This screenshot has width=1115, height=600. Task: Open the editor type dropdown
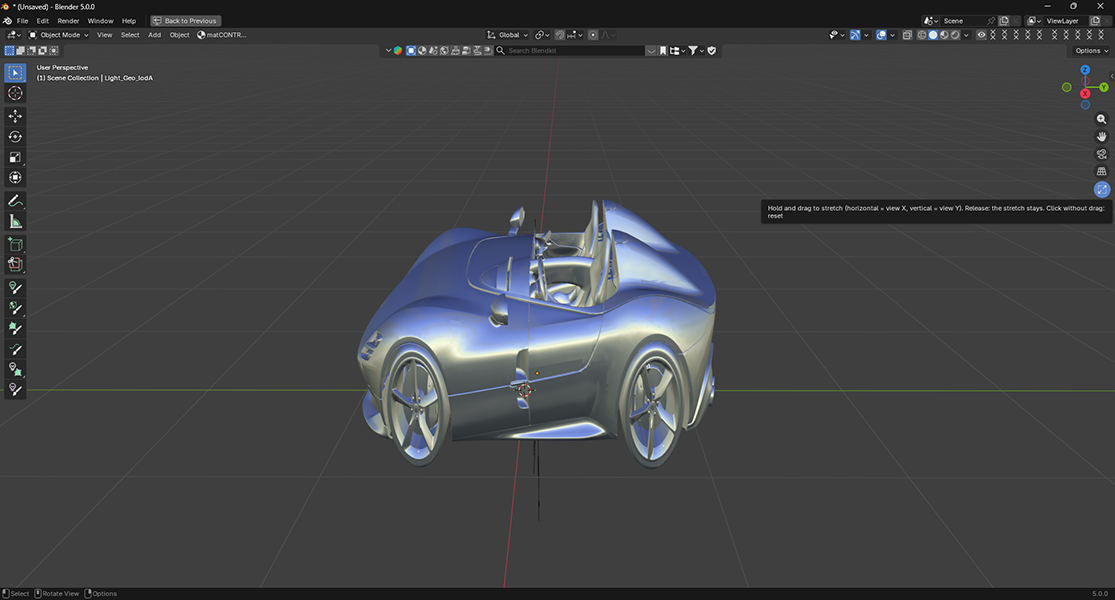14,35
